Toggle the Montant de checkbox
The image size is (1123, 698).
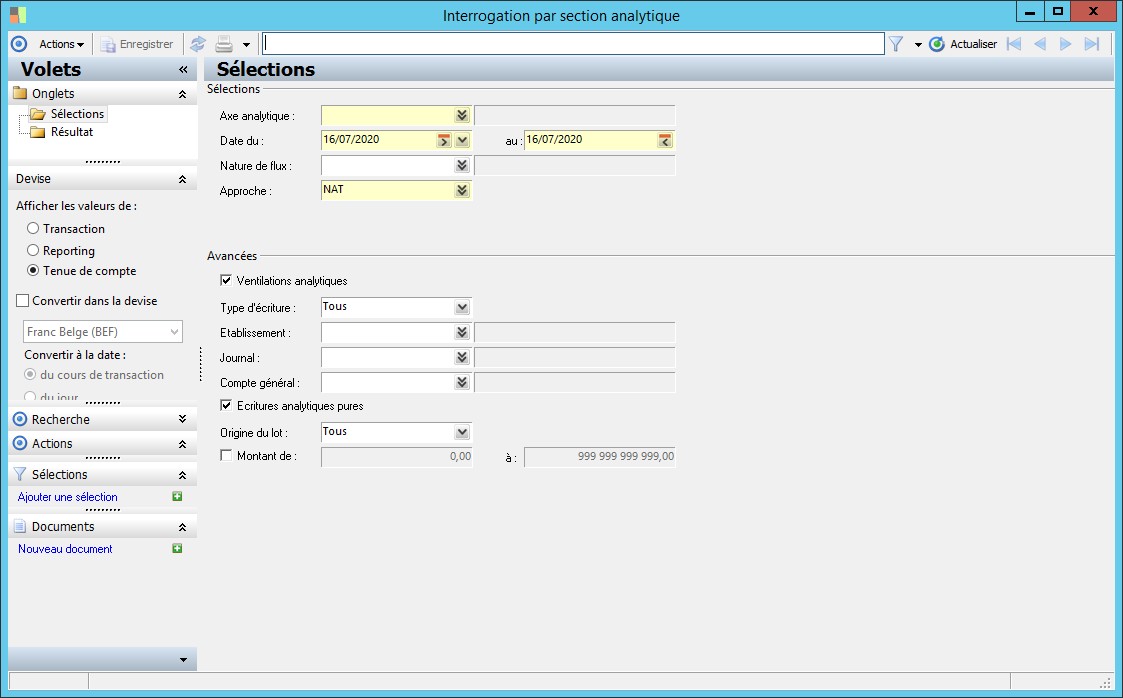pos(226,456)
